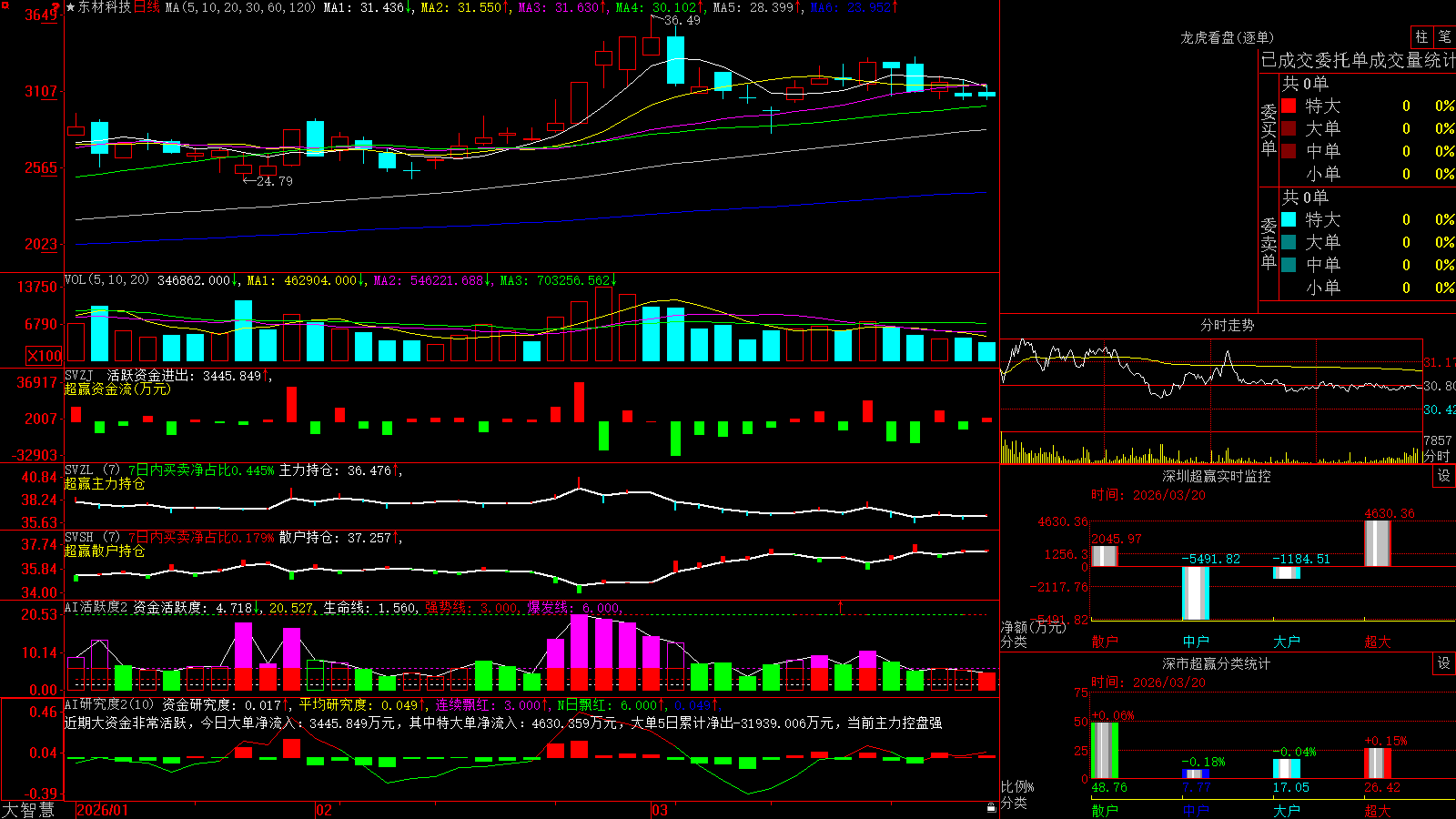This screenshot has width=1456, height=819.
Task: Click the lock icon at chart bottom right
Action: pyautogui.click(x=992, y=807)
